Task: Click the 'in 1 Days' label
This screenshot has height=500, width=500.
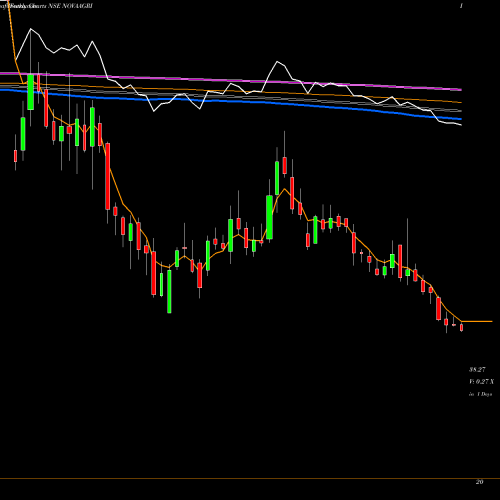Action: (x=480, y=394)
